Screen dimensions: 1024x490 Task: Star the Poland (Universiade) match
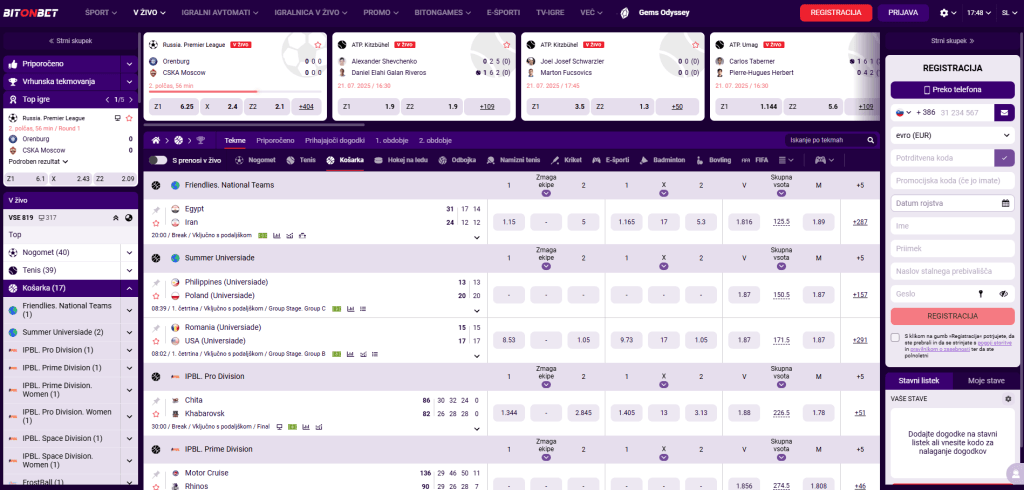156,296
